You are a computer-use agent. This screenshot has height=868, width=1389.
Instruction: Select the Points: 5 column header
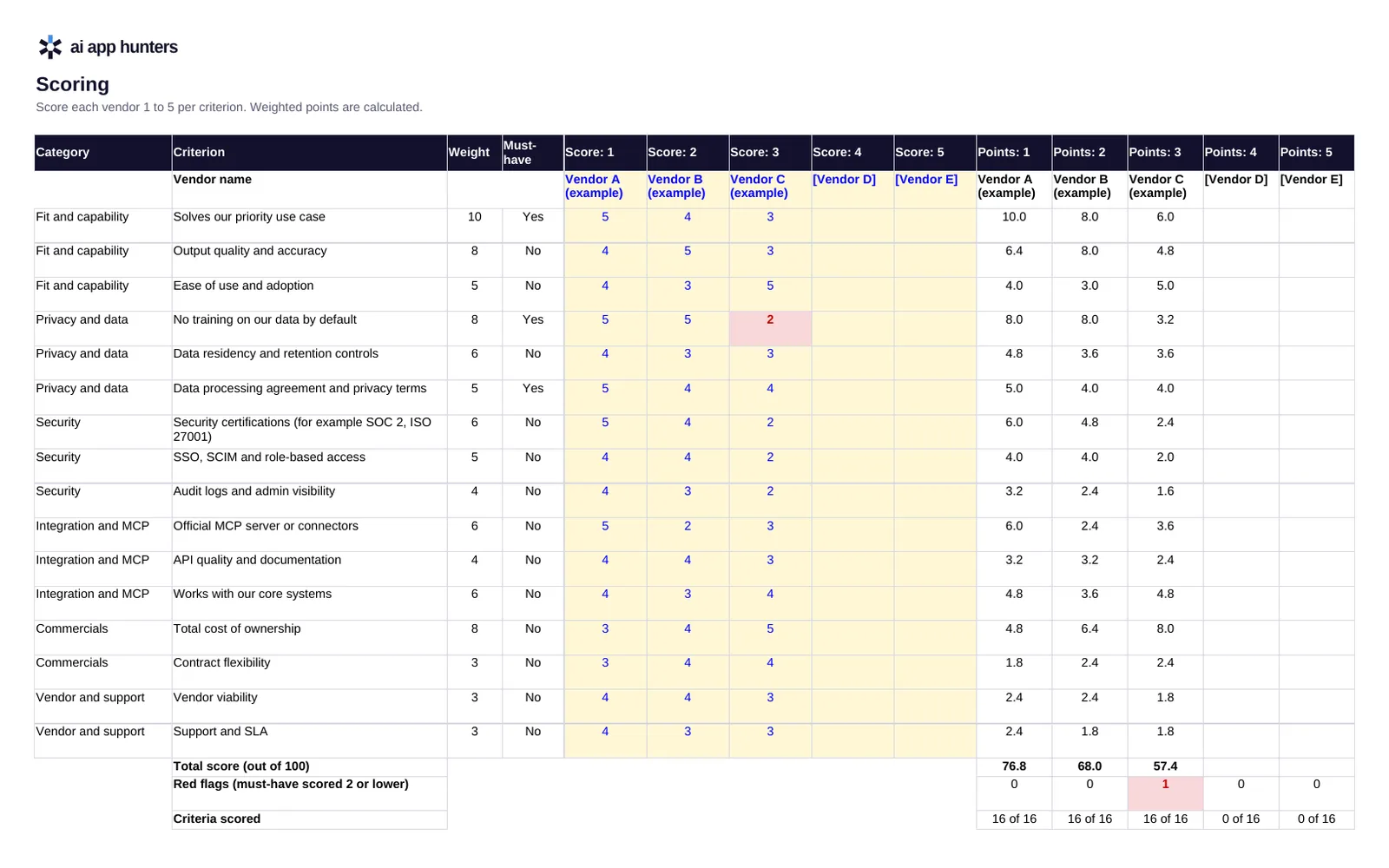coord(1316,153)
